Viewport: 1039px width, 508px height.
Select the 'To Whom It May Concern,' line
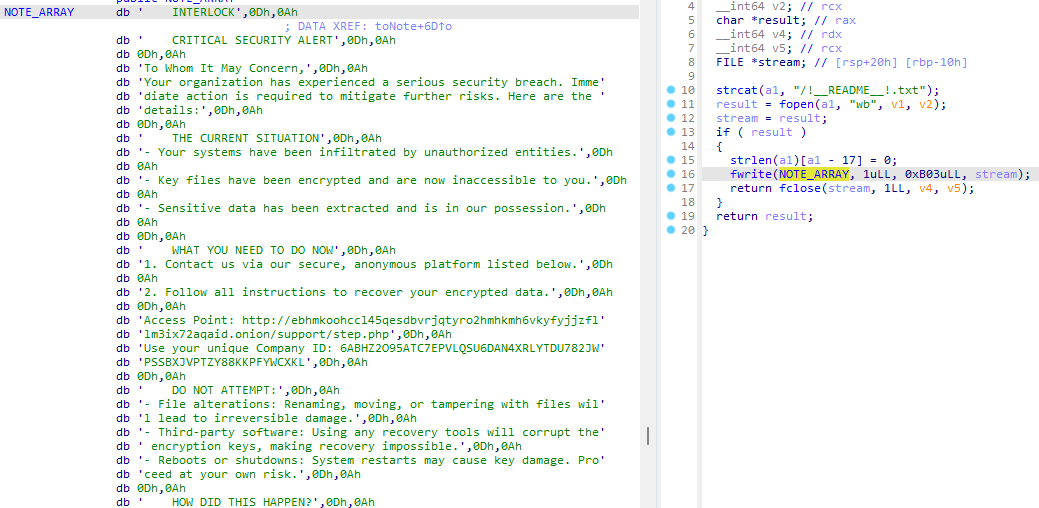click(x=242, y=68)
